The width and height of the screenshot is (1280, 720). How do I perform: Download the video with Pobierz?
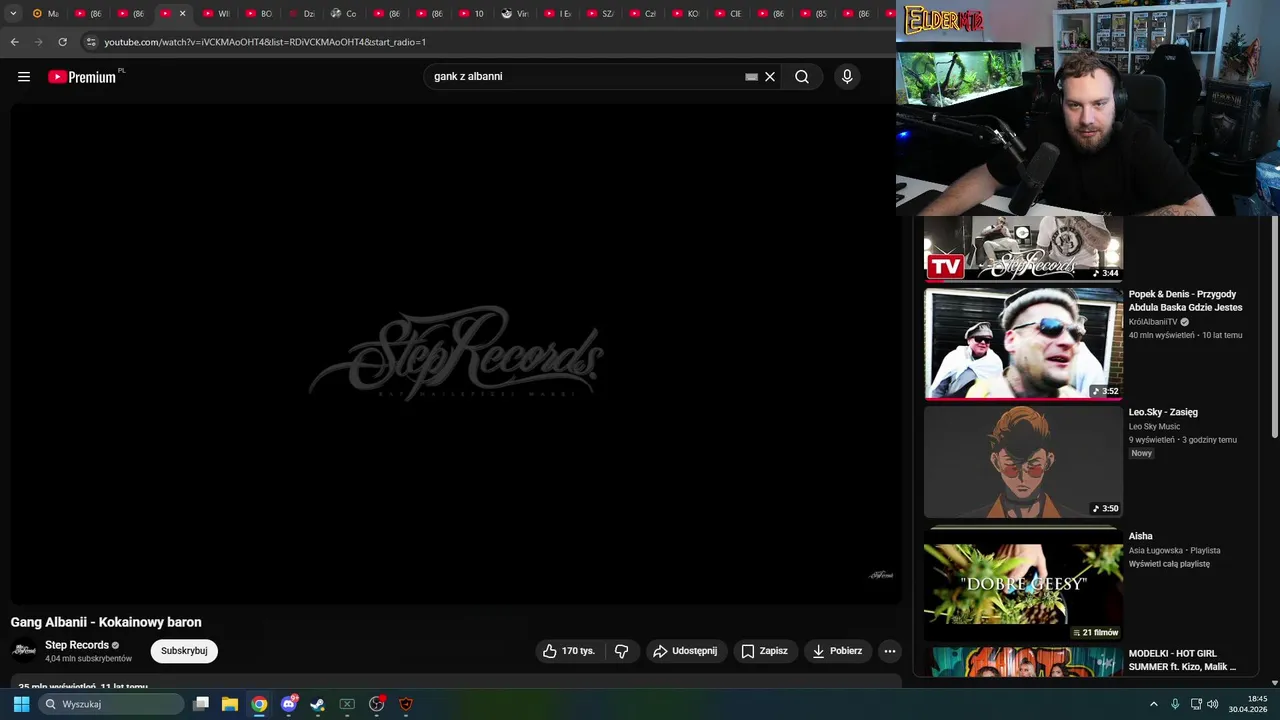point(838,651)
